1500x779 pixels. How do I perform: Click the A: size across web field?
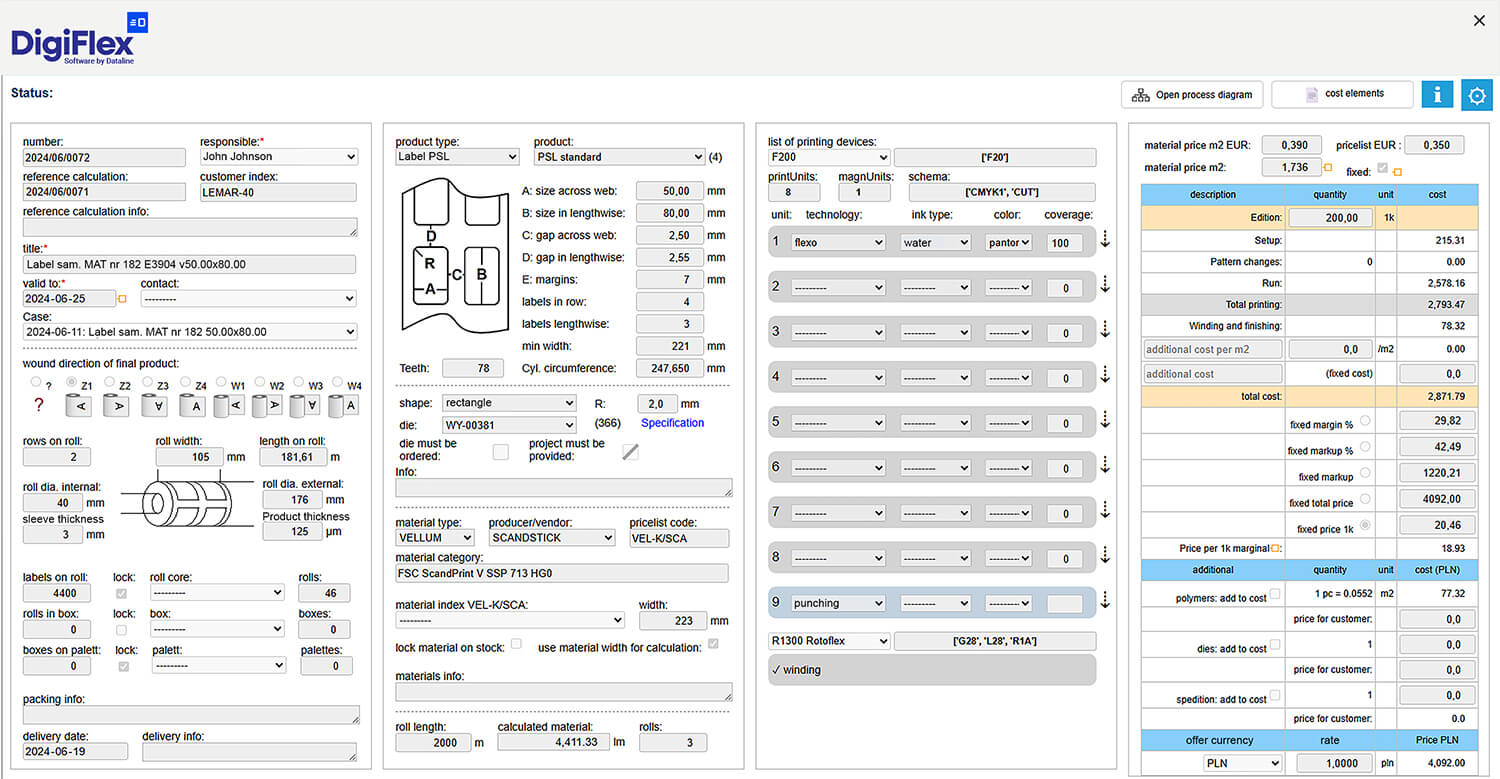click(x=669, y=191)
